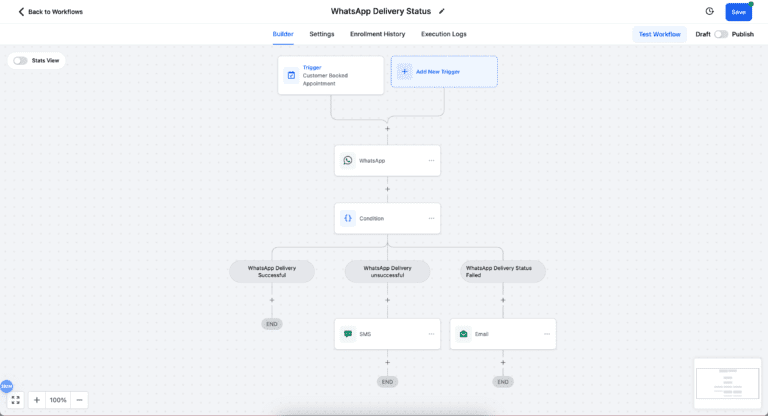Toggle the Draft/Publish switch

(721, 34)
